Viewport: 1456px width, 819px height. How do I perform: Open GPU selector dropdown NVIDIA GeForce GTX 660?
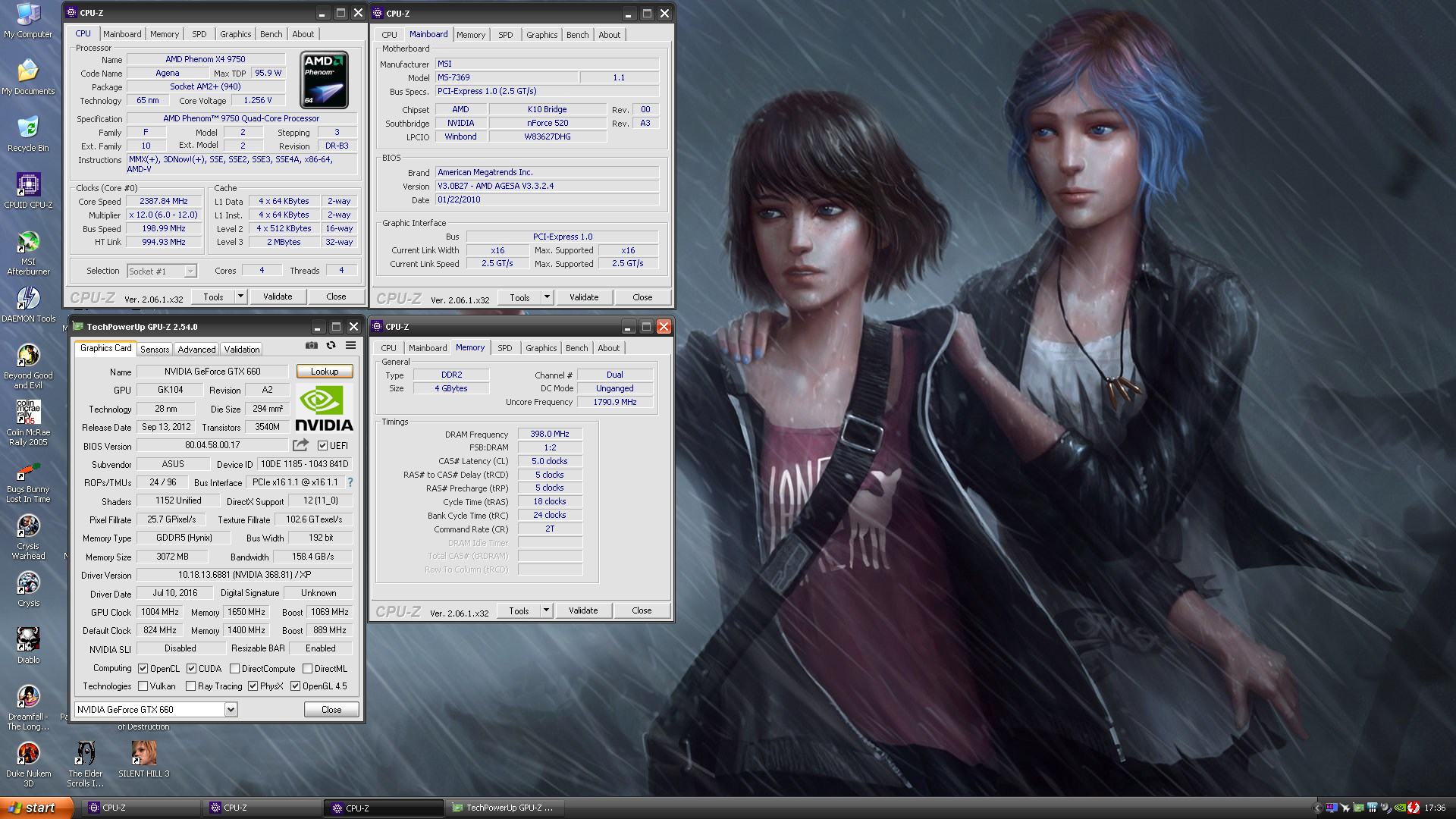156,710
